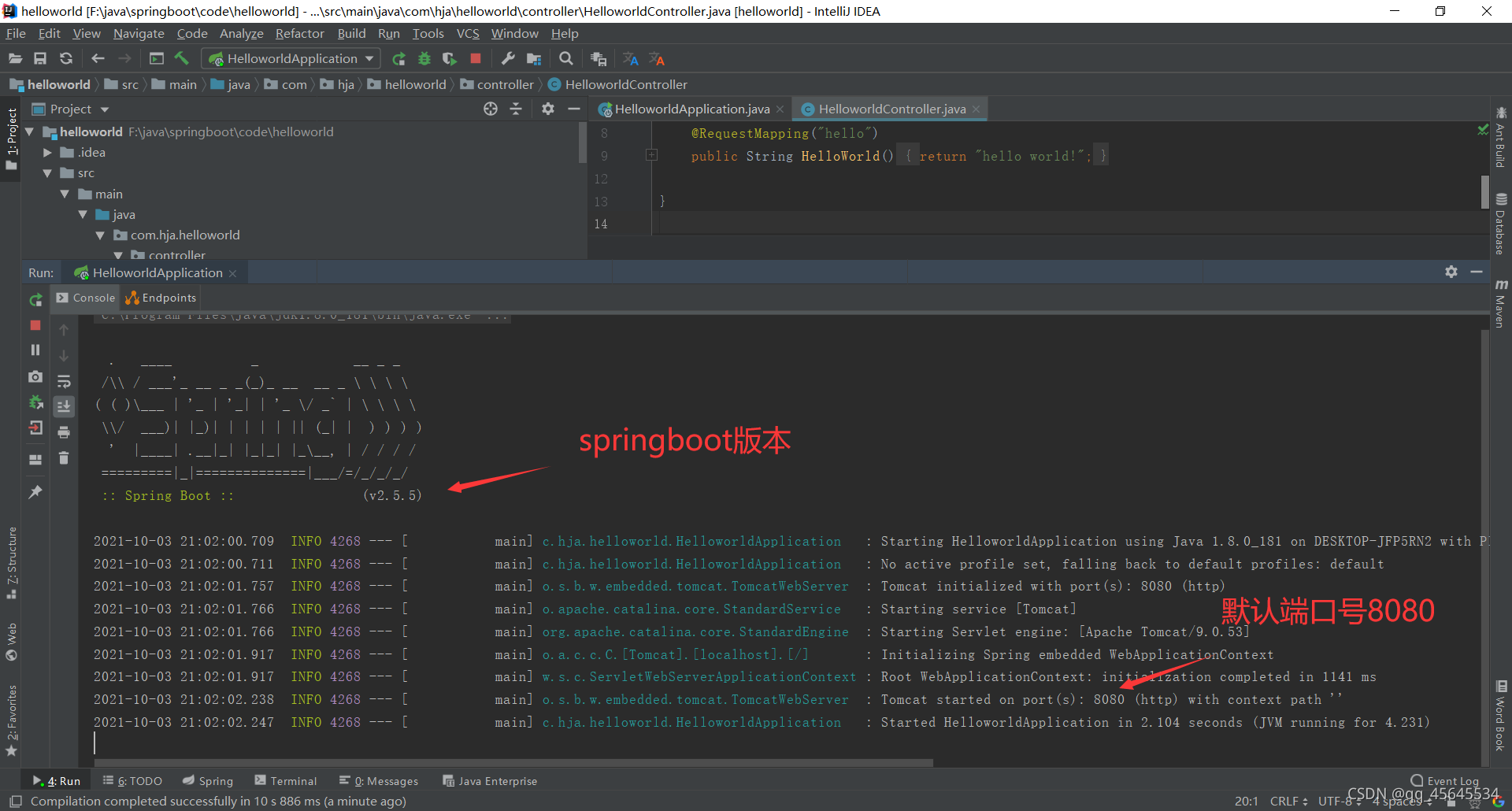Open the Event Log

point(1445,781)
